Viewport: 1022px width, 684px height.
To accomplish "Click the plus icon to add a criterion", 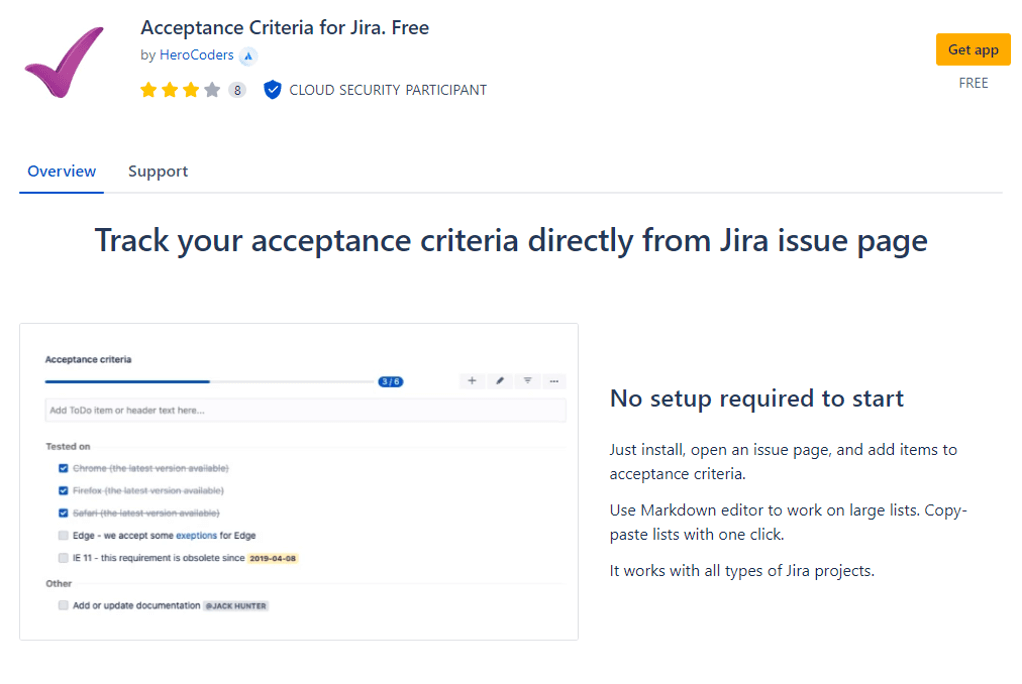I will [x=472, y=381].
